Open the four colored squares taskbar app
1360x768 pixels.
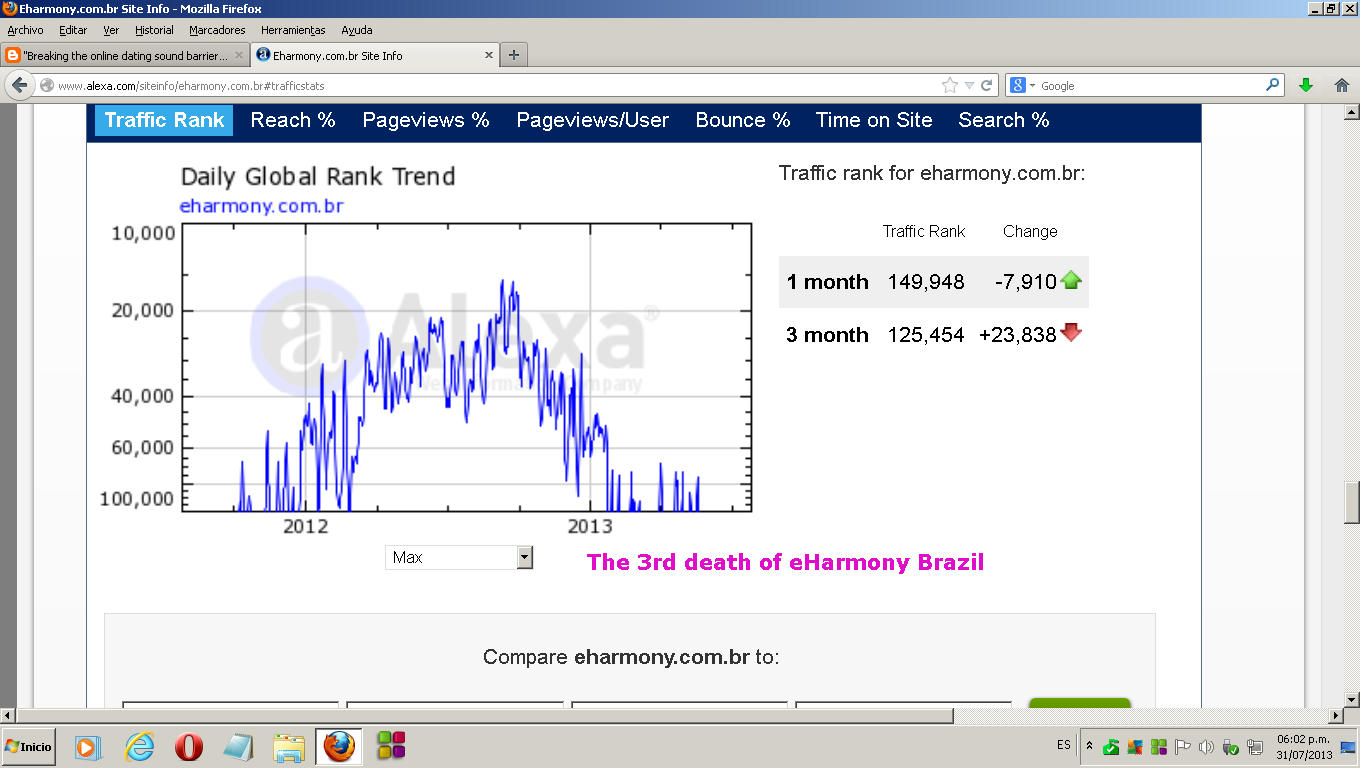coord(391,746)
